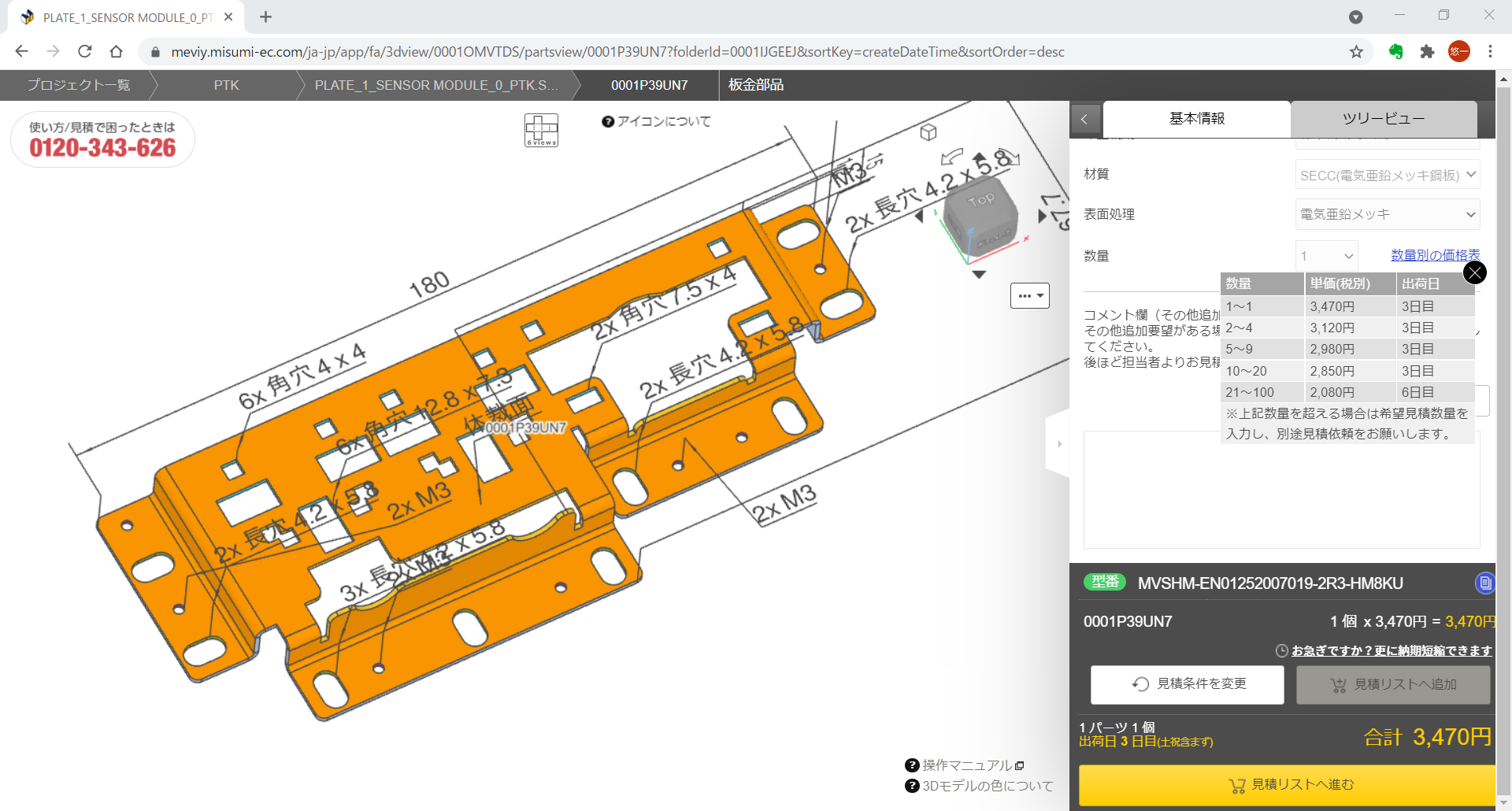Go to PTK breadcrumb
This screenshot has height=811, width=1512.
[x=227, y=85]
